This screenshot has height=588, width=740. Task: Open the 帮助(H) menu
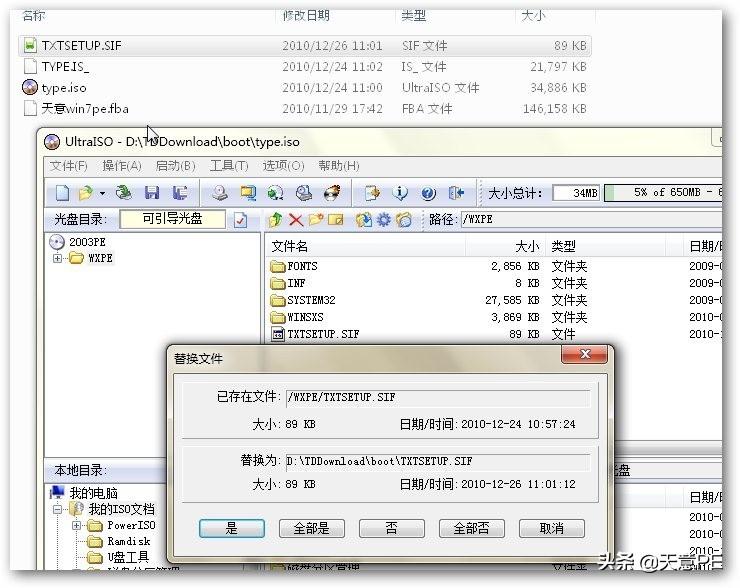point(339,166)
